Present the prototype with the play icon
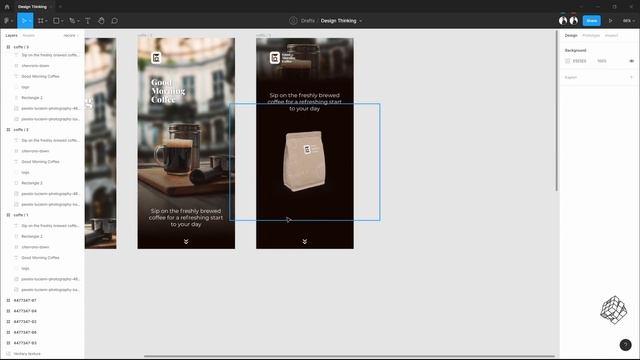 (x=611, y=21)
